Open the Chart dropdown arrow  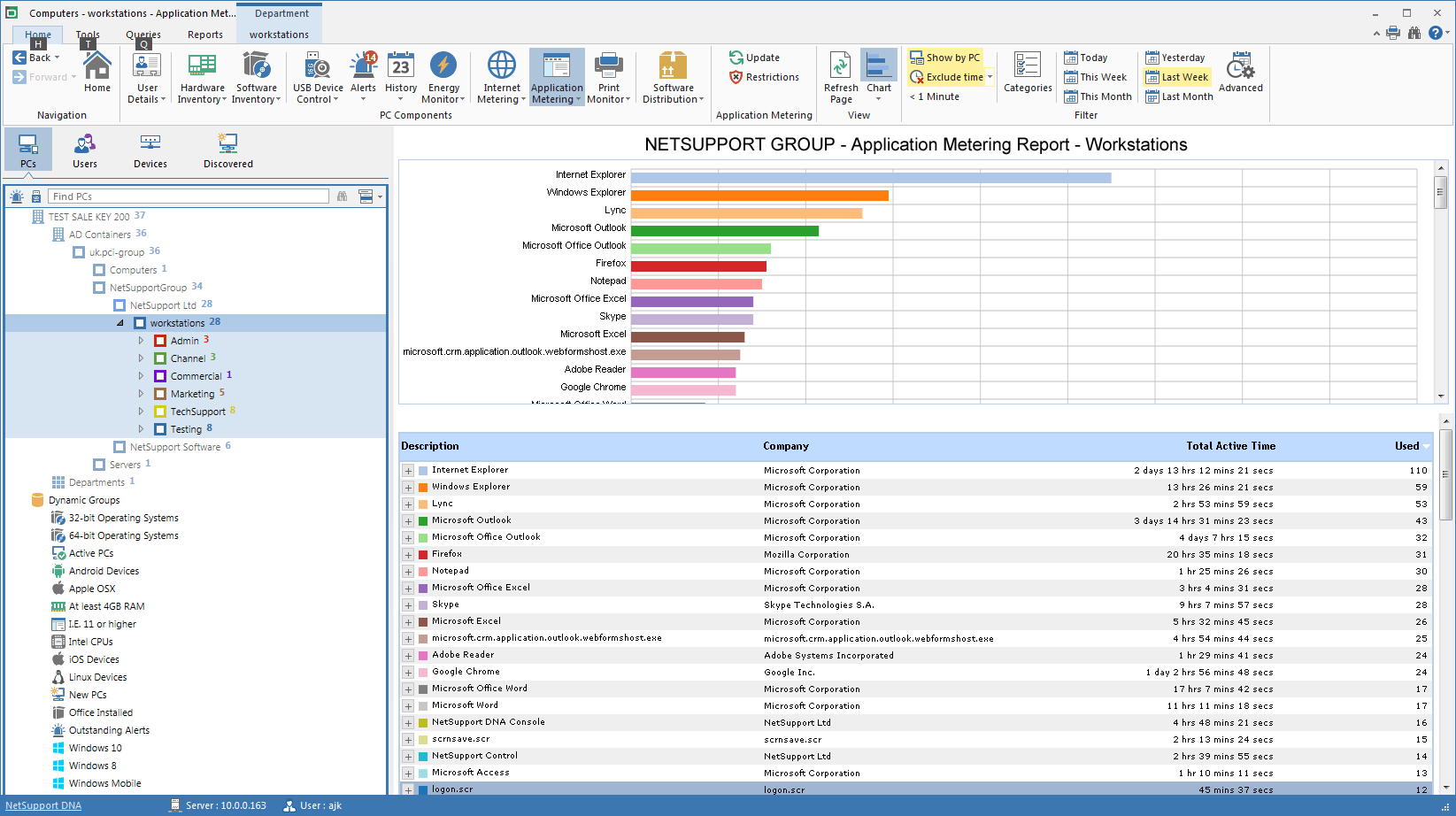[878, 99]
